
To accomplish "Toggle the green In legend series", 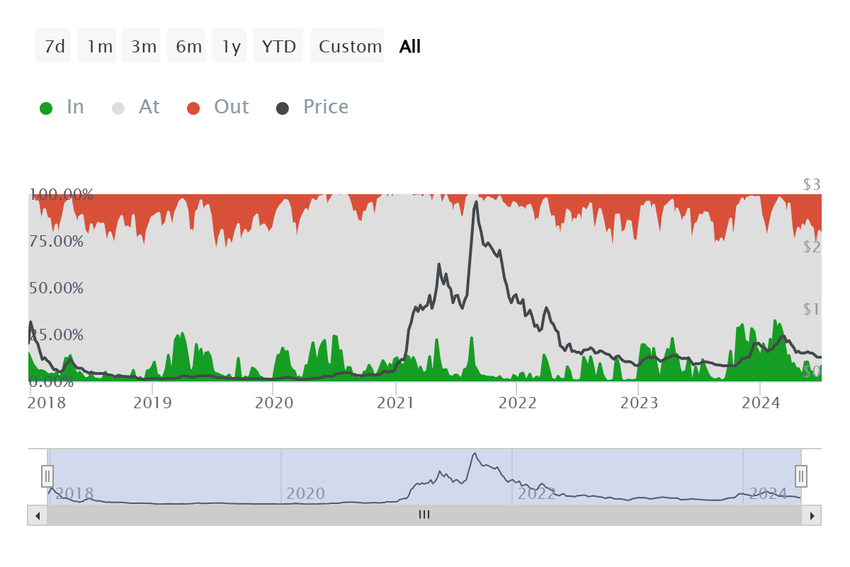I will coord(62,107).
